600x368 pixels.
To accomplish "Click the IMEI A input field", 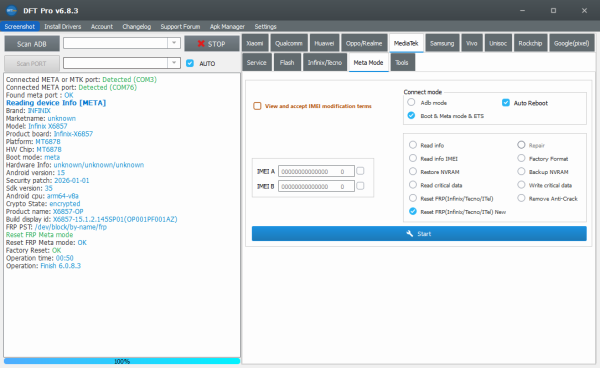I will click(x=316, y=171).
